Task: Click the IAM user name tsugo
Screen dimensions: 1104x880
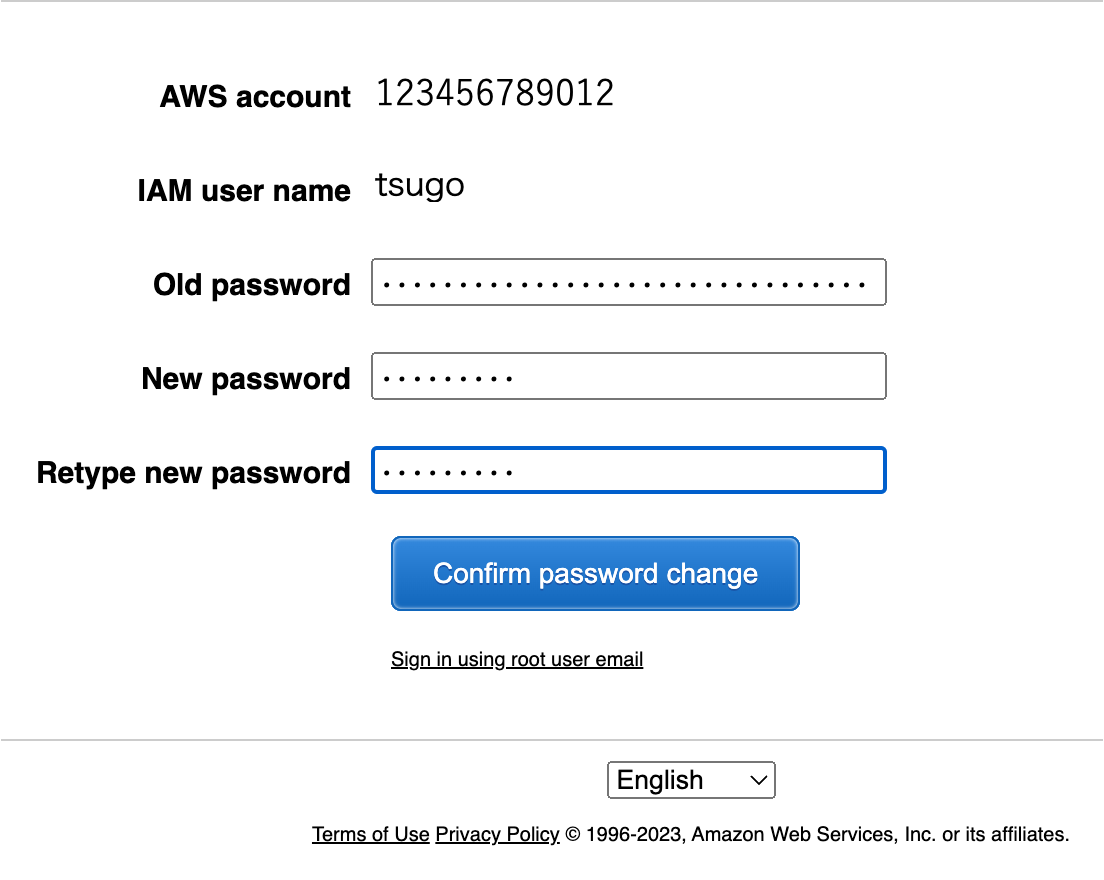Action: (x=419, y=185)
